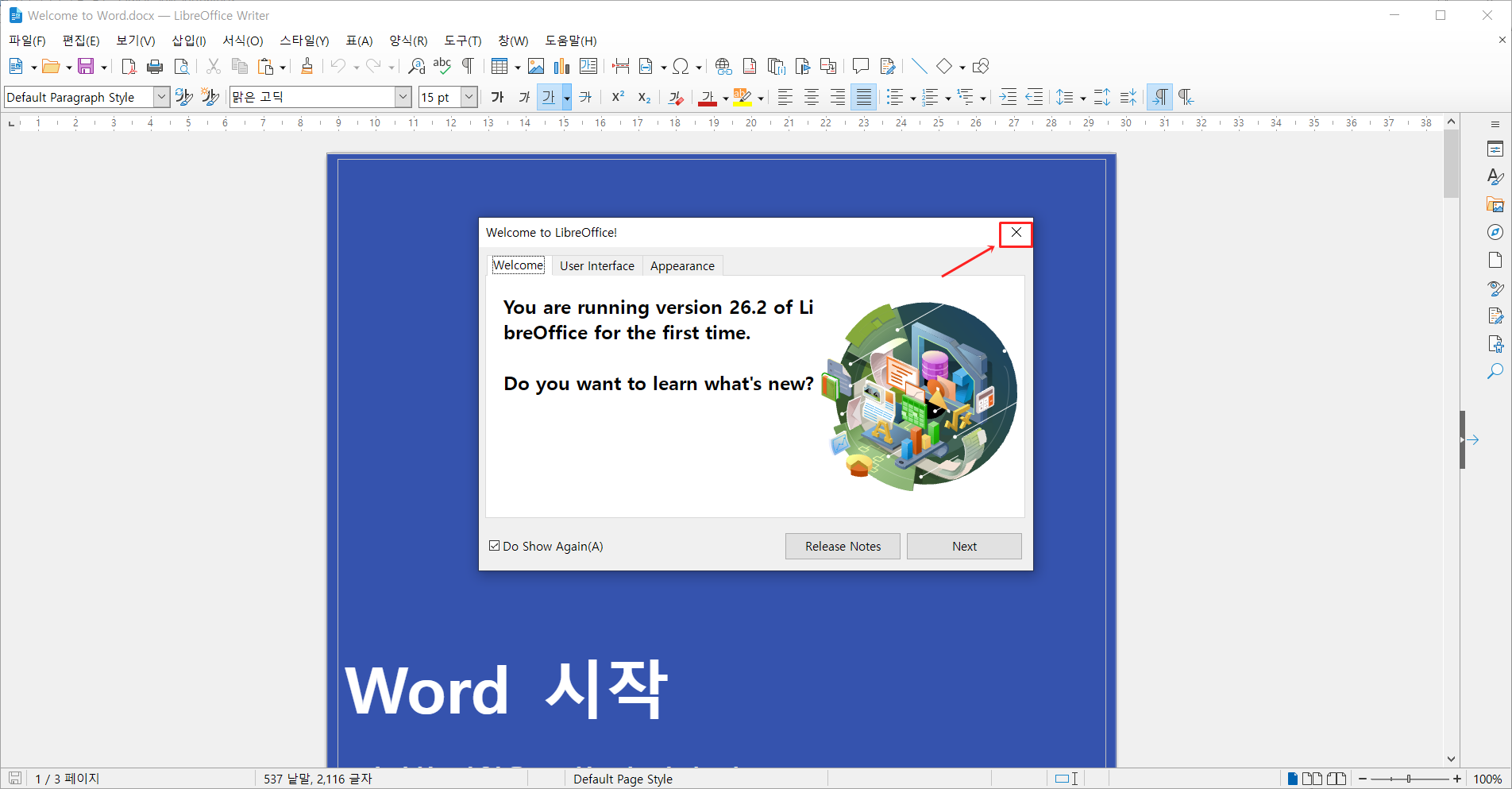1512x789 pixels.
Task: Click the Next button
Action: click(x=964, y=546)
